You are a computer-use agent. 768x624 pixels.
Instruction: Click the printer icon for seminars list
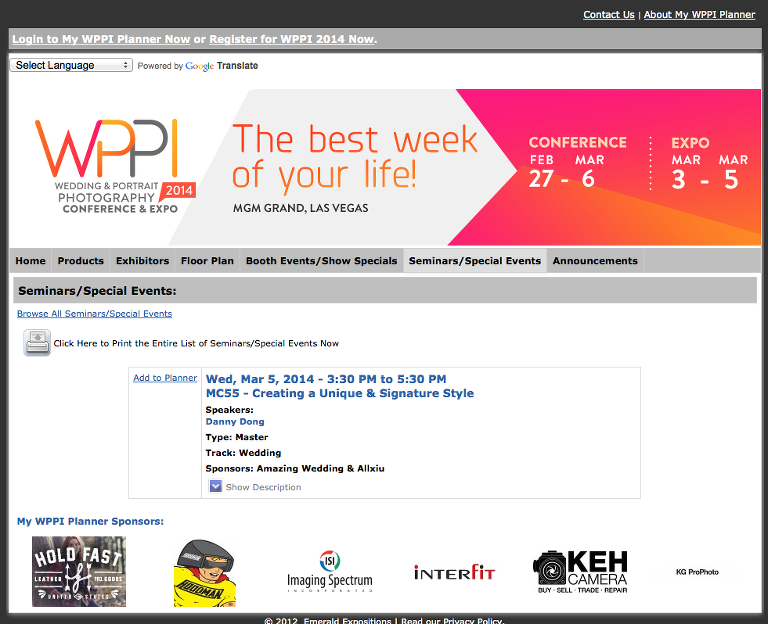click(37, 343)
